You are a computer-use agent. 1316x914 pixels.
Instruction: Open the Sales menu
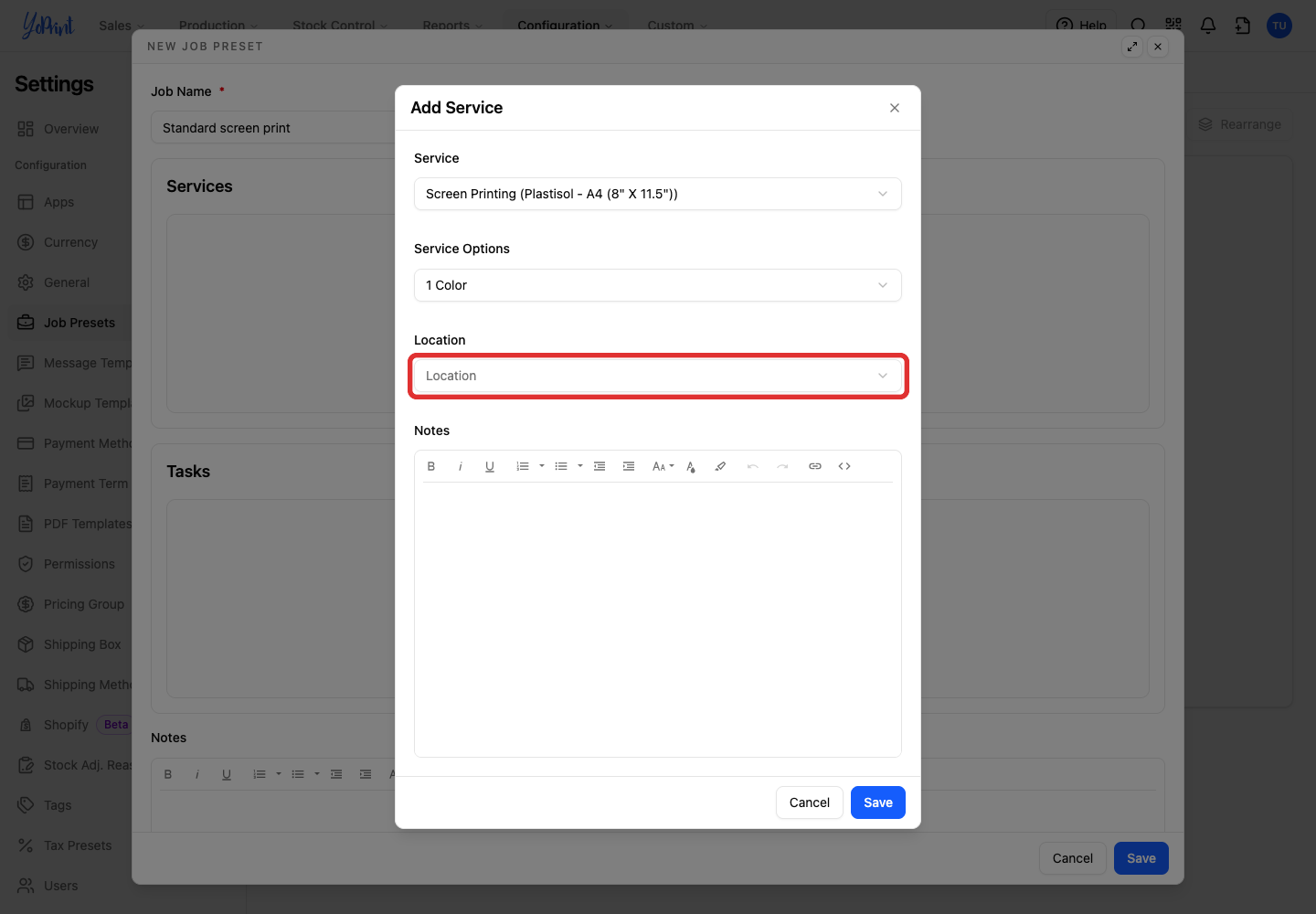point(122,26)
